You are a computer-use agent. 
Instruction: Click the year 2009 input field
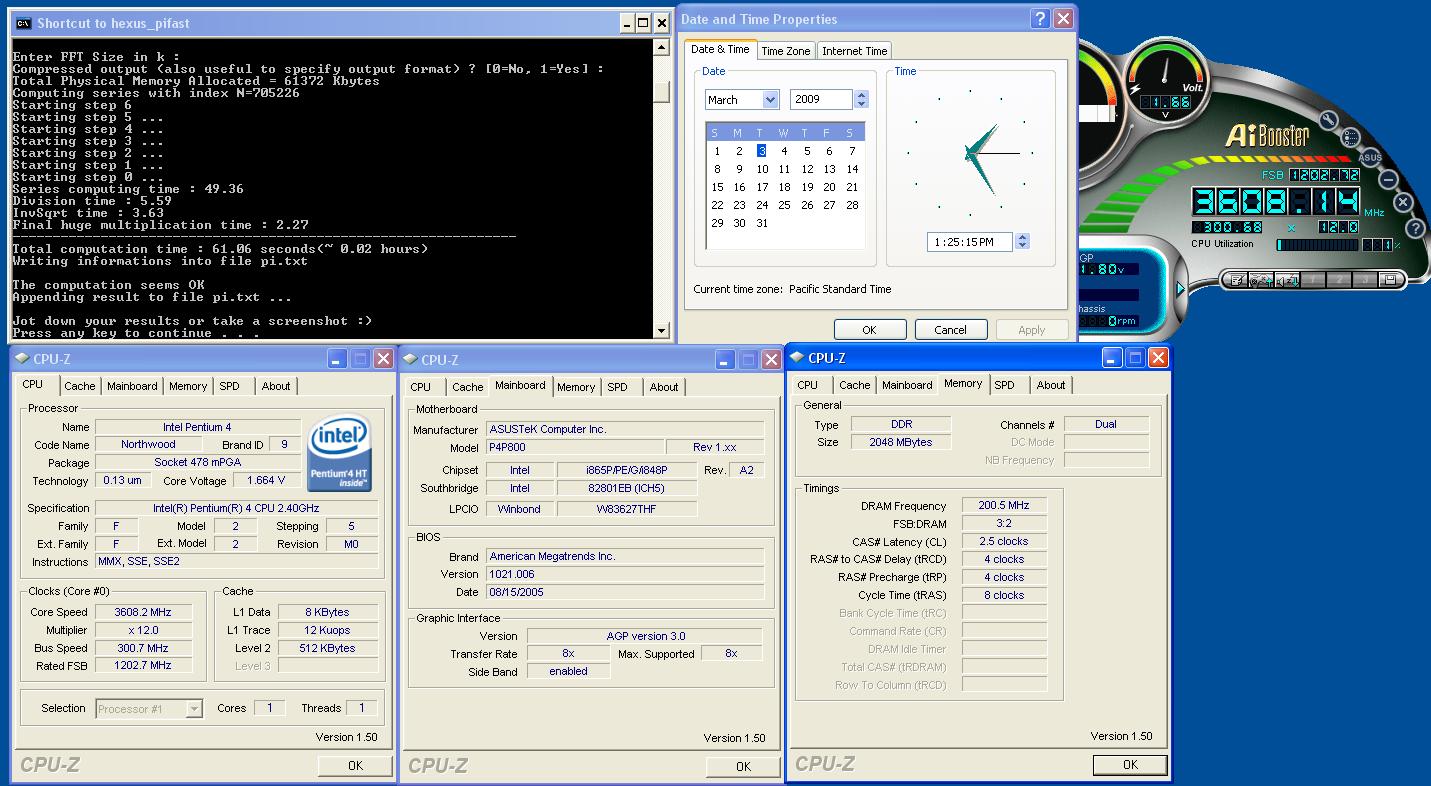click(x=821, y=99)
